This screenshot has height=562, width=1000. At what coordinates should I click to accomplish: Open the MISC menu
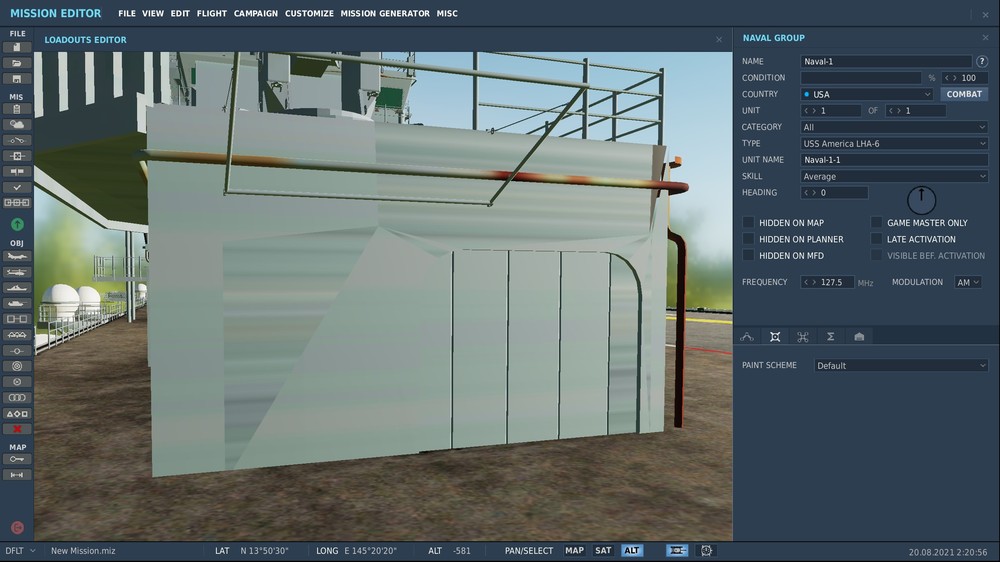point(447,13)
